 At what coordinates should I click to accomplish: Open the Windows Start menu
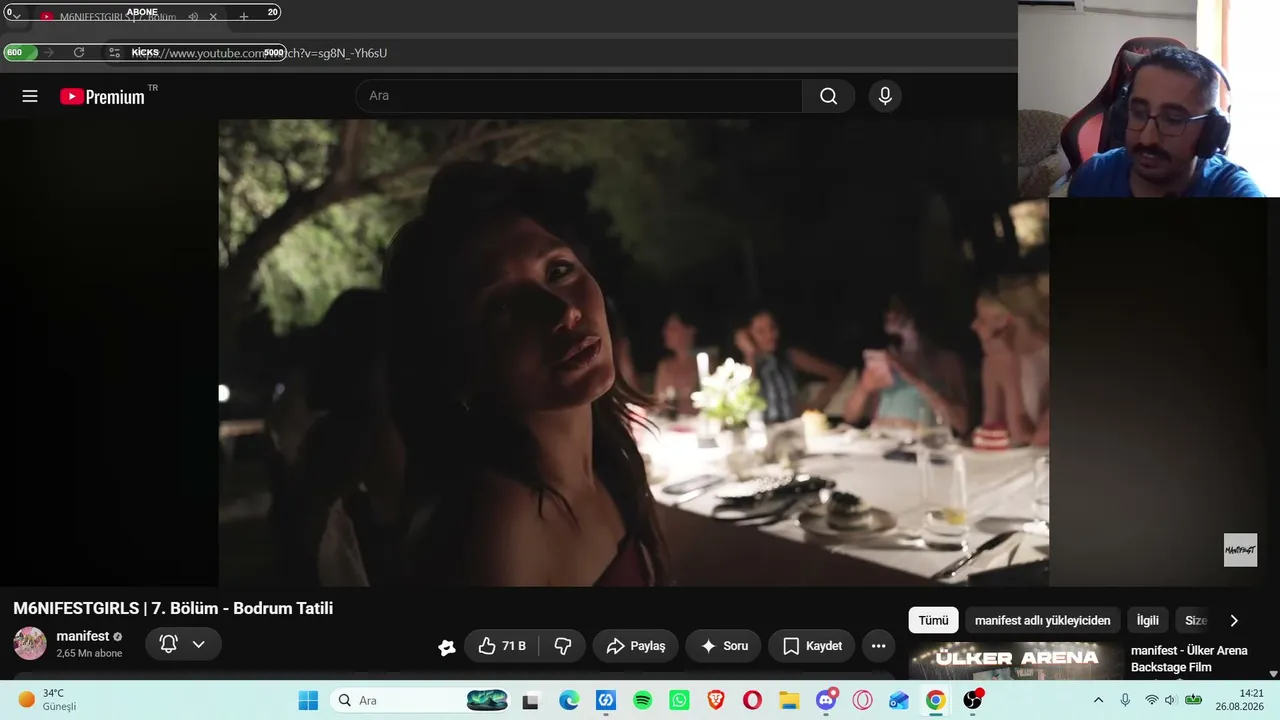pos(308,700)
